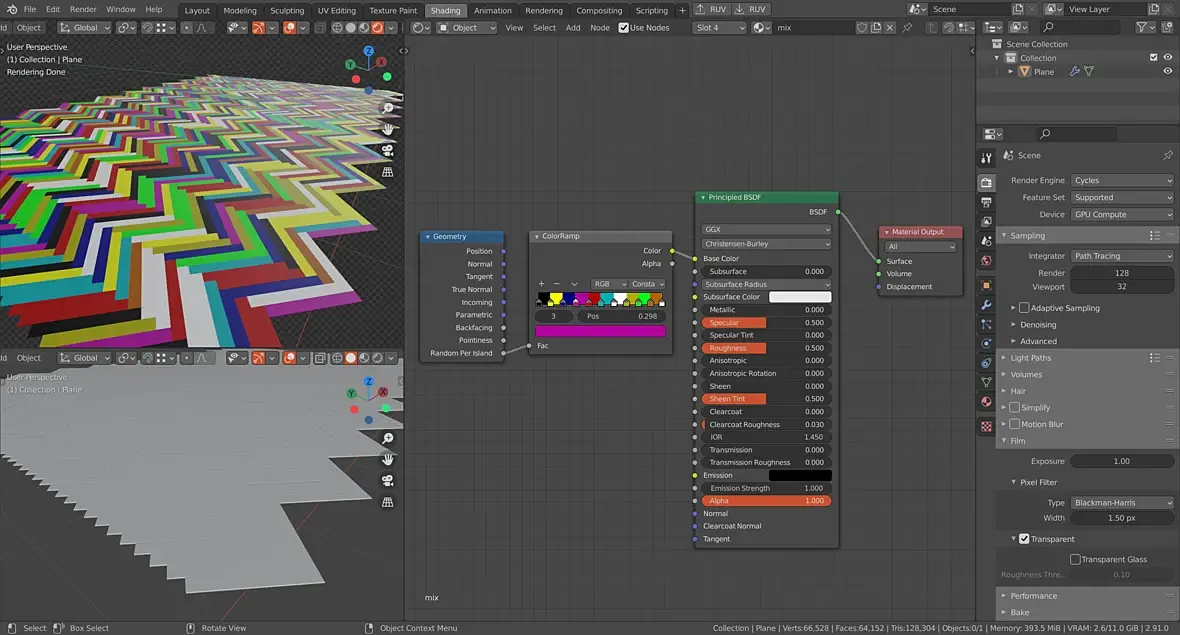The image size is (1180, 635).
Task: Open the node editor Add menu
Action: point(573,28)
